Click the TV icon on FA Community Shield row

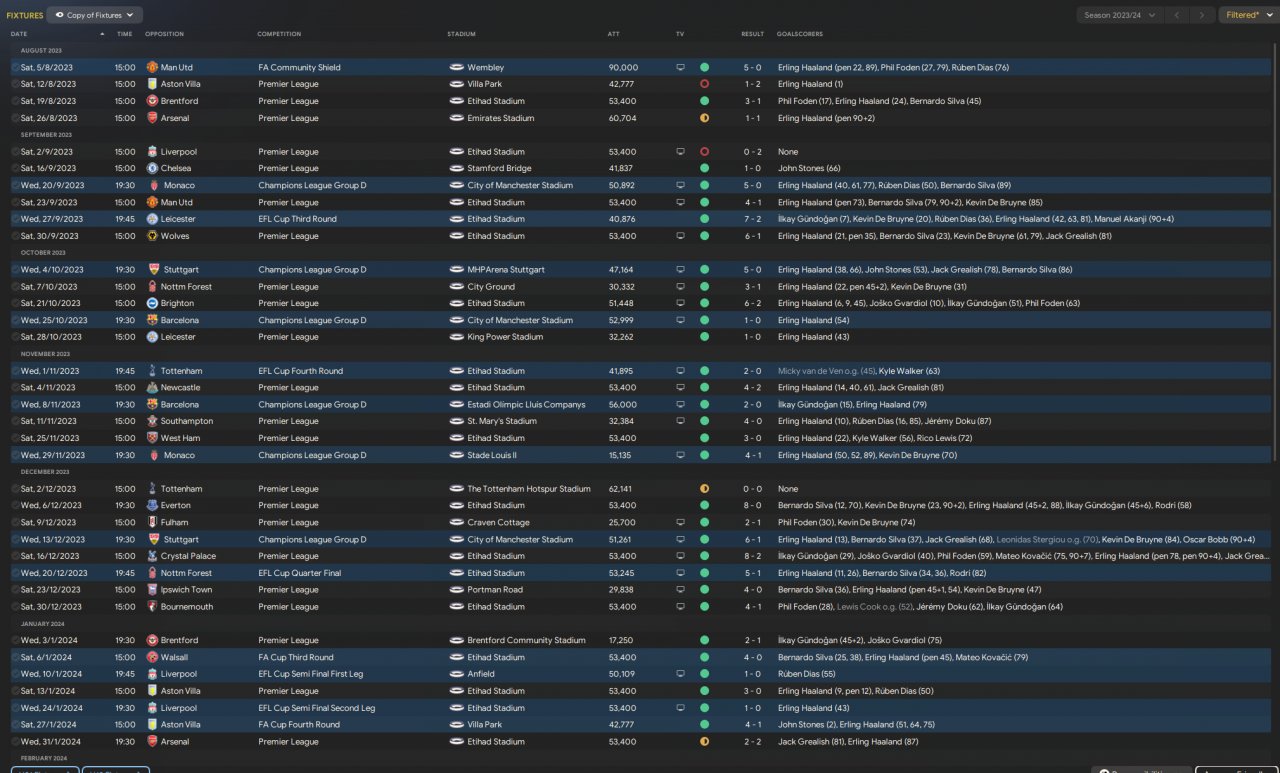coord(680,67)
